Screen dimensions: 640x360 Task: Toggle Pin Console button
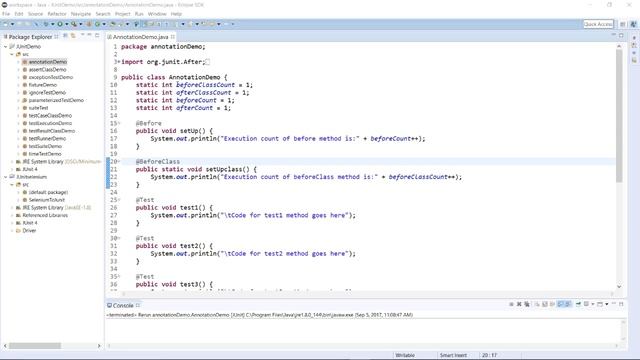[x=578, y=304]
